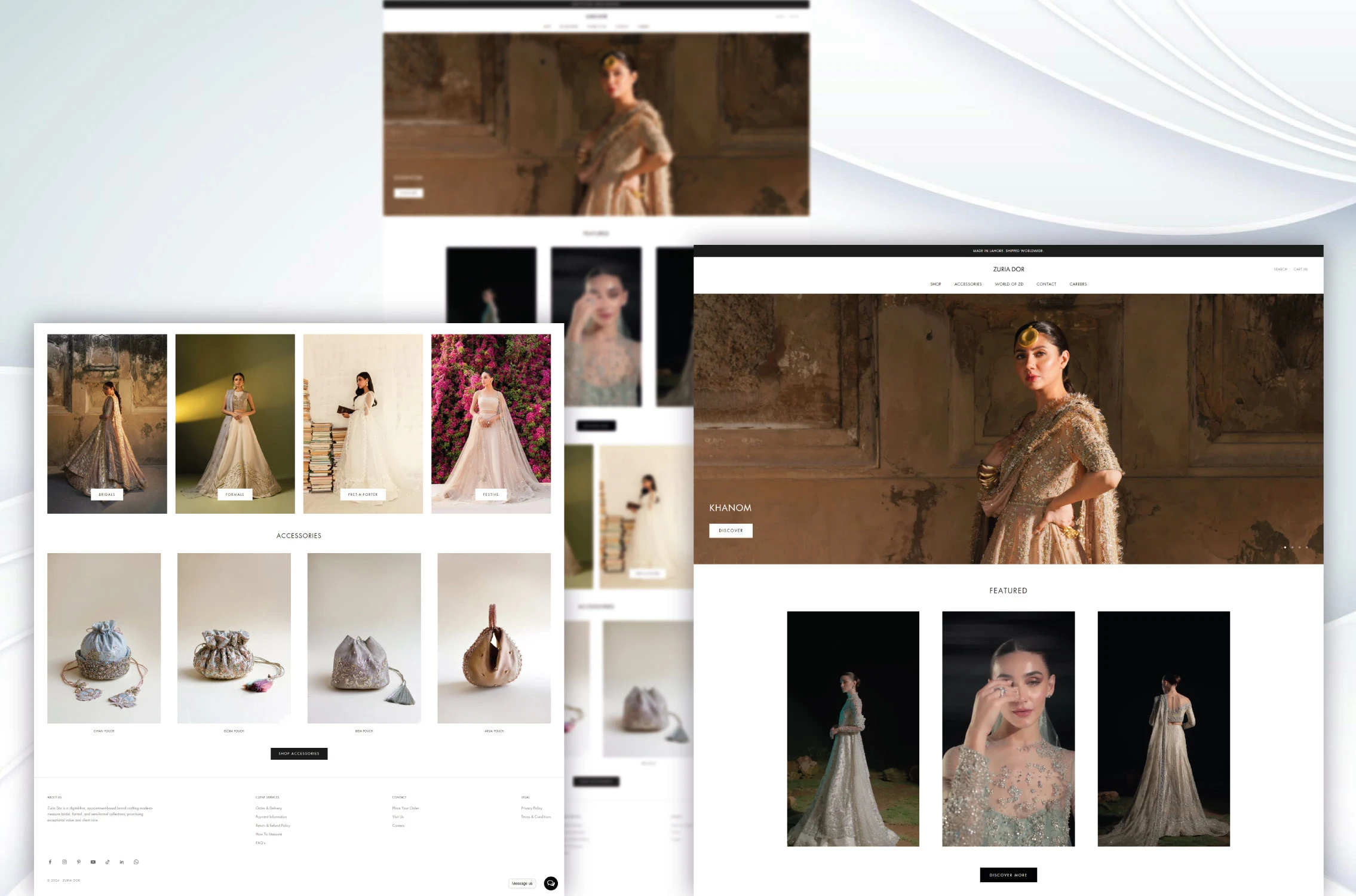Select the first hero slideshow dot
The height and width of the screenshot is (896, 1356).
1285,547
